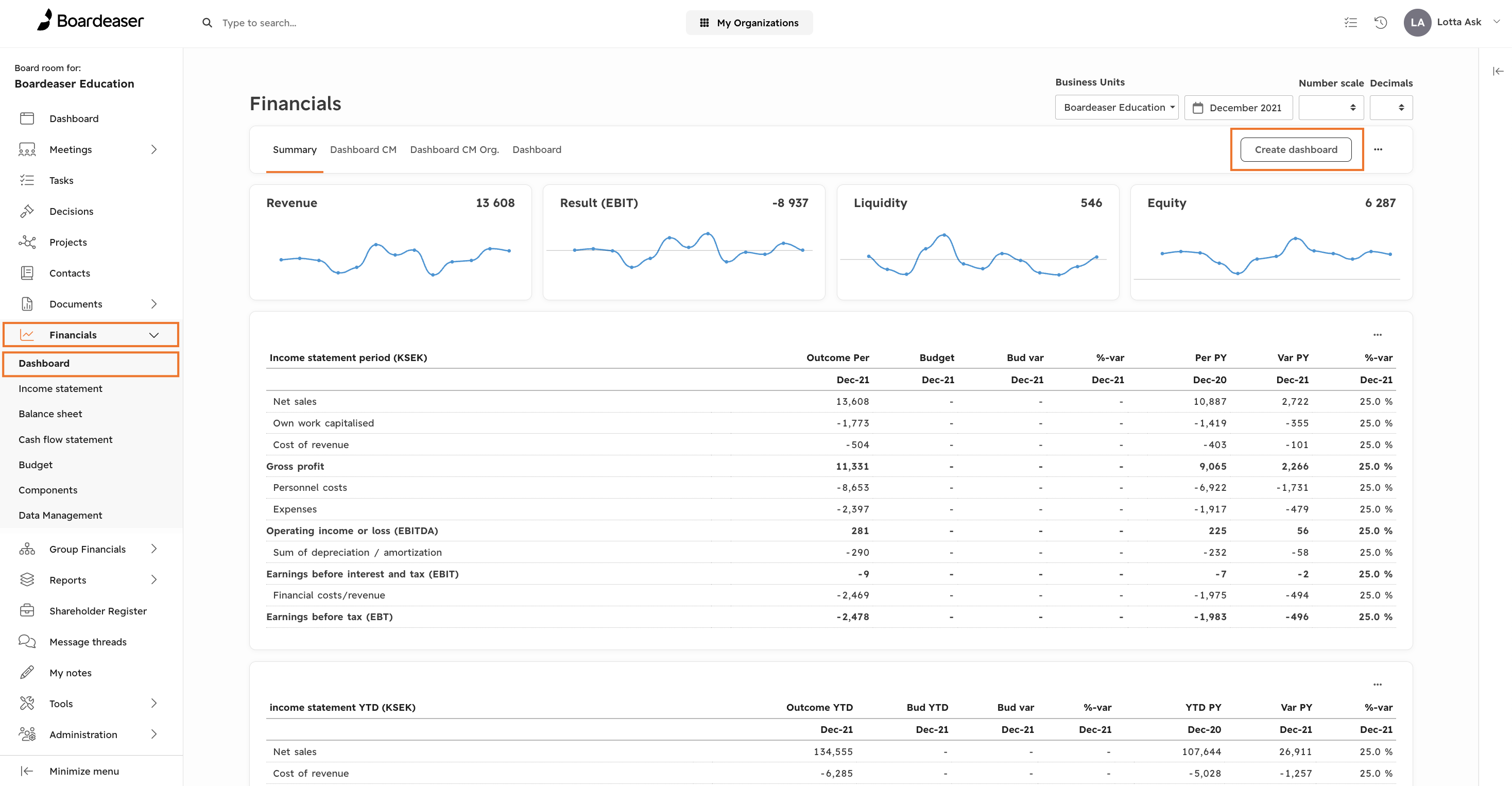The width and height of the screenshot is (1512, 786).
Task: Click the LA user avatar
Action: [x=1417, y=23]
